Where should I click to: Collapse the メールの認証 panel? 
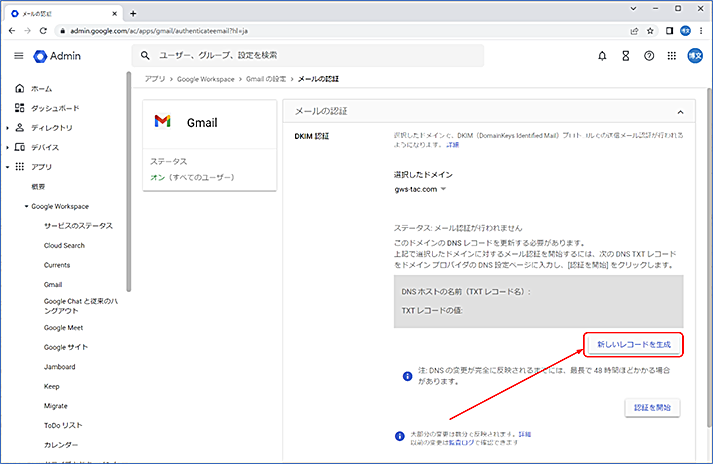[680, 112]
